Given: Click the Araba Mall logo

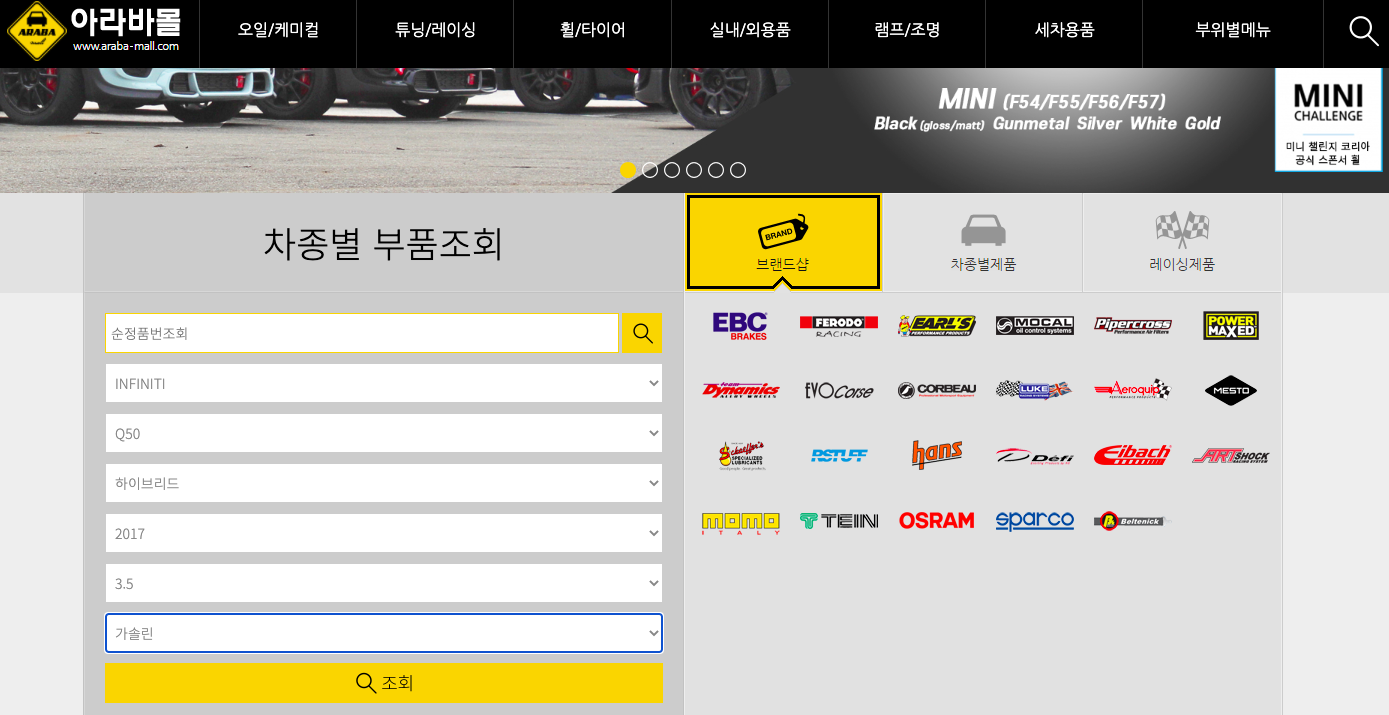Looking at the screenshot, I should (94, 31).
